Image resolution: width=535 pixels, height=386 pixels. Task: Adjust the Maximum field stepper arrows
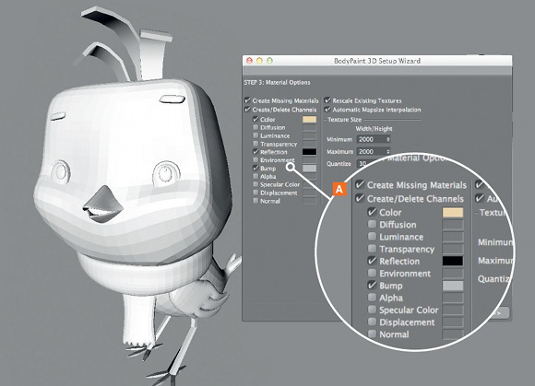388,151
